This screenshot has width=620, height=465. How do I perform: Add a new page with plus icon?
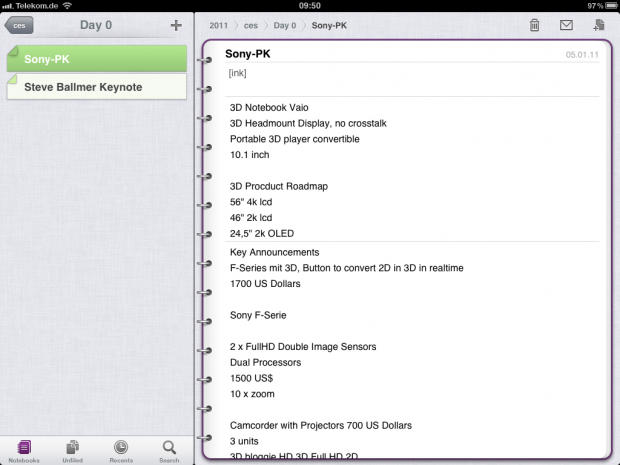(176, 25)
